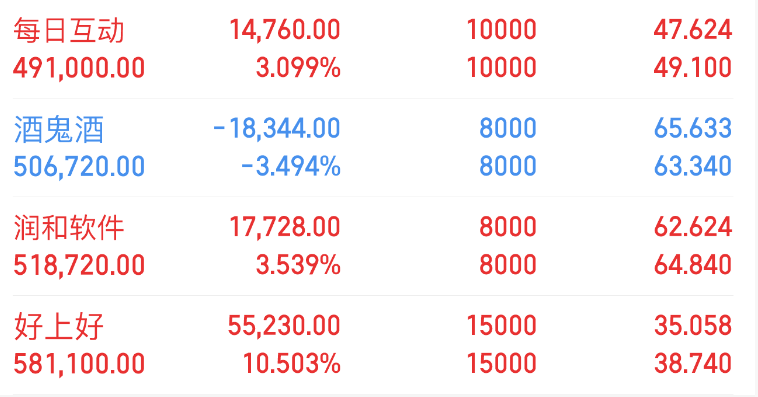Select the 3.539% gain percentage

pyautogui.click(x=298, y=265)
